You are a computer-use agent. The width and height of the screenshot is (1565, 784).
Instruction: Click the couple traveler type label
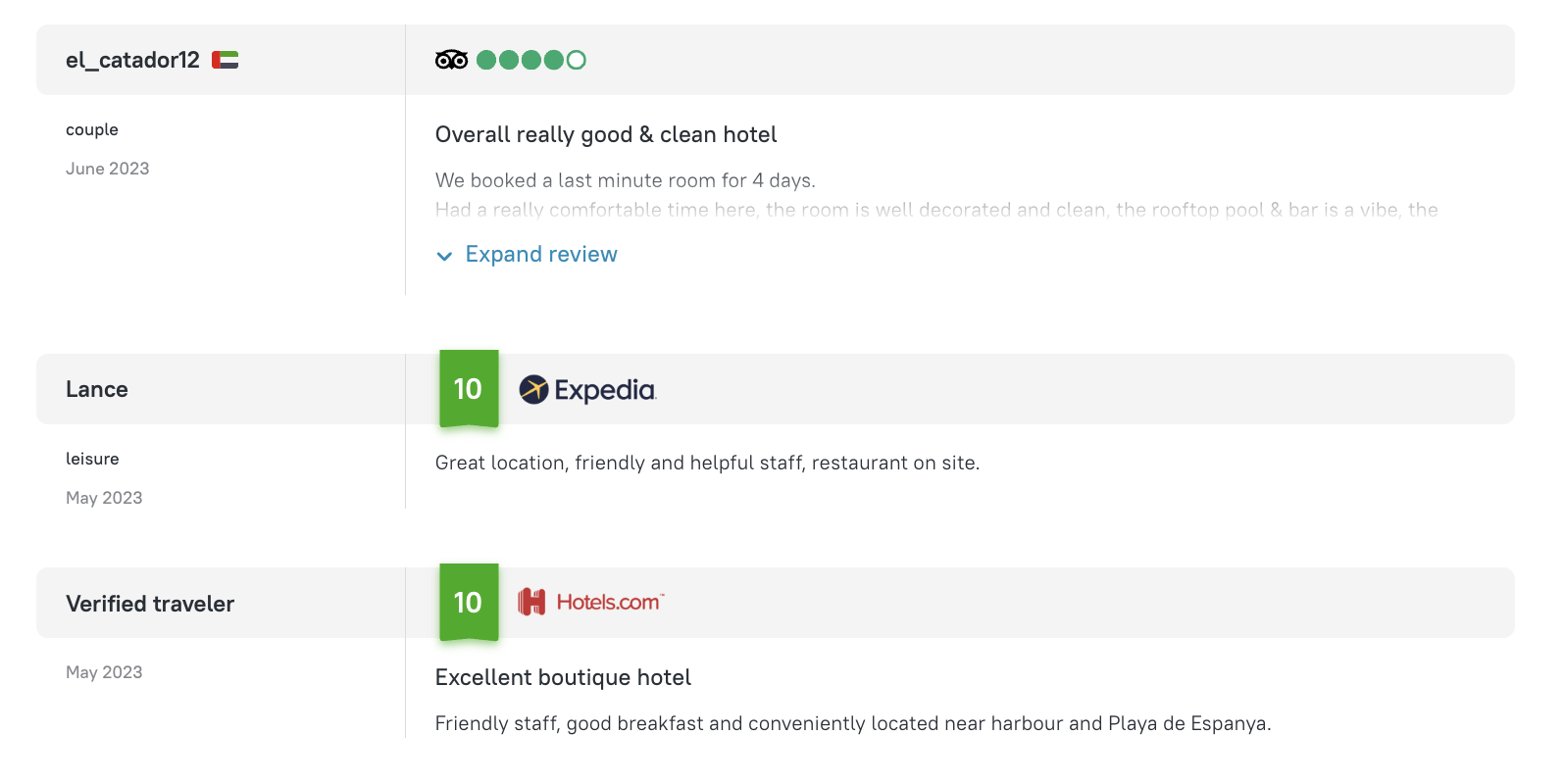click(x=92, y=129)
